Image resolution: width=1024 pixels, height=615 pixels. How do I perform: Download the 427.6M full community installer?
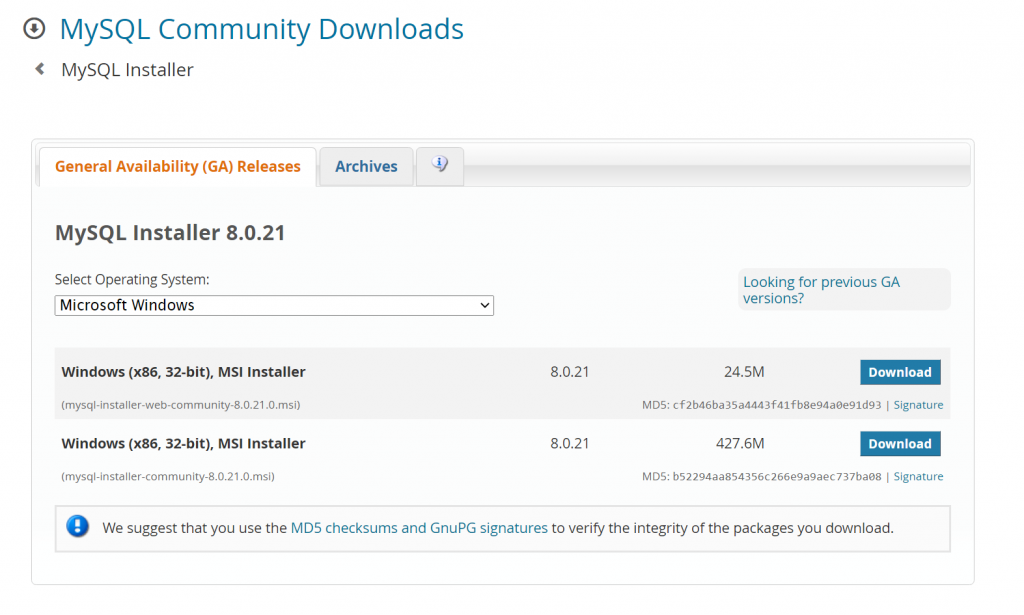pyautogui.click(x=900, y=444)
